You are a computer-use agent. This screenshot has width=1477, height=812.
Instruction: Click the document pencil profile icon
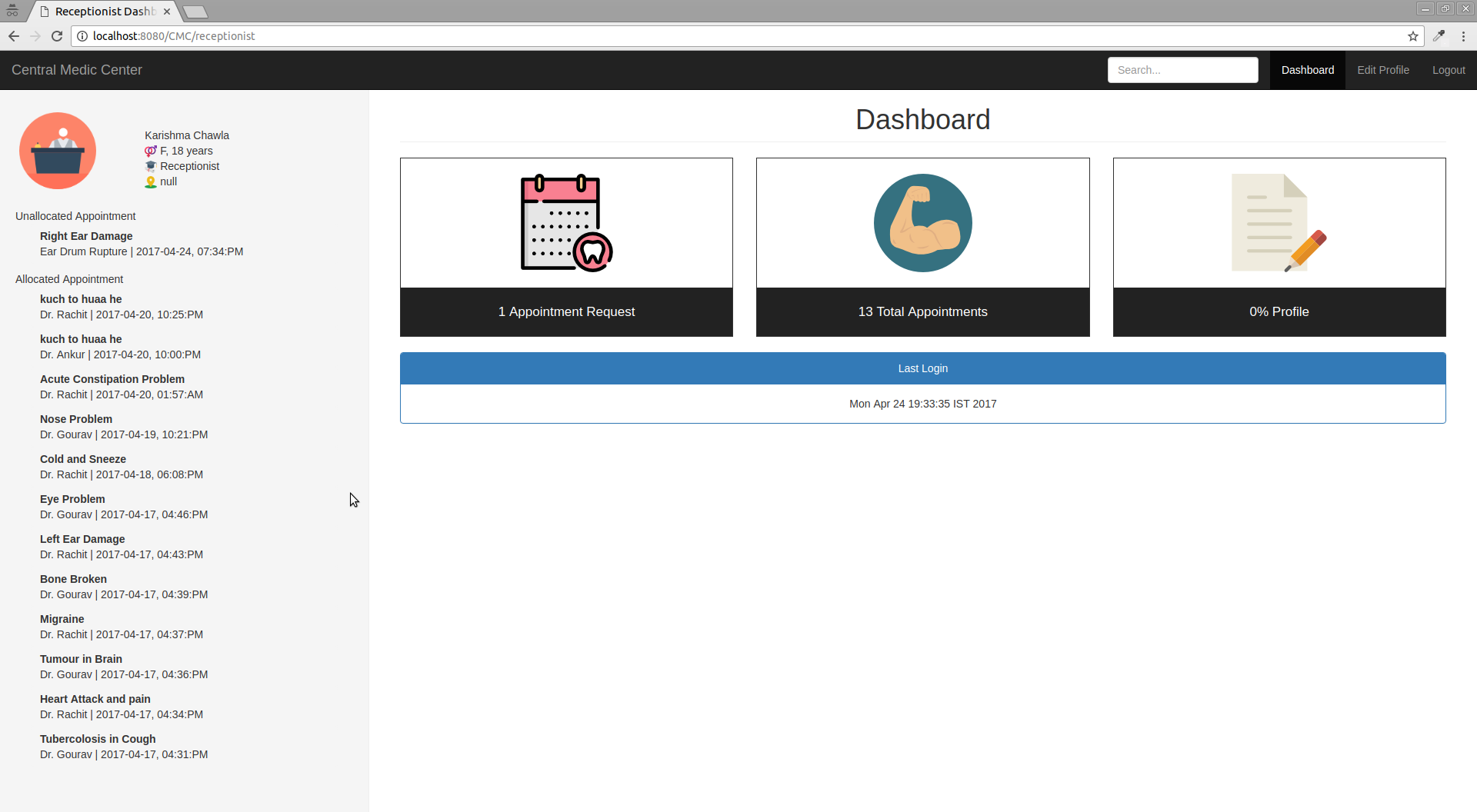point(1279,223)
